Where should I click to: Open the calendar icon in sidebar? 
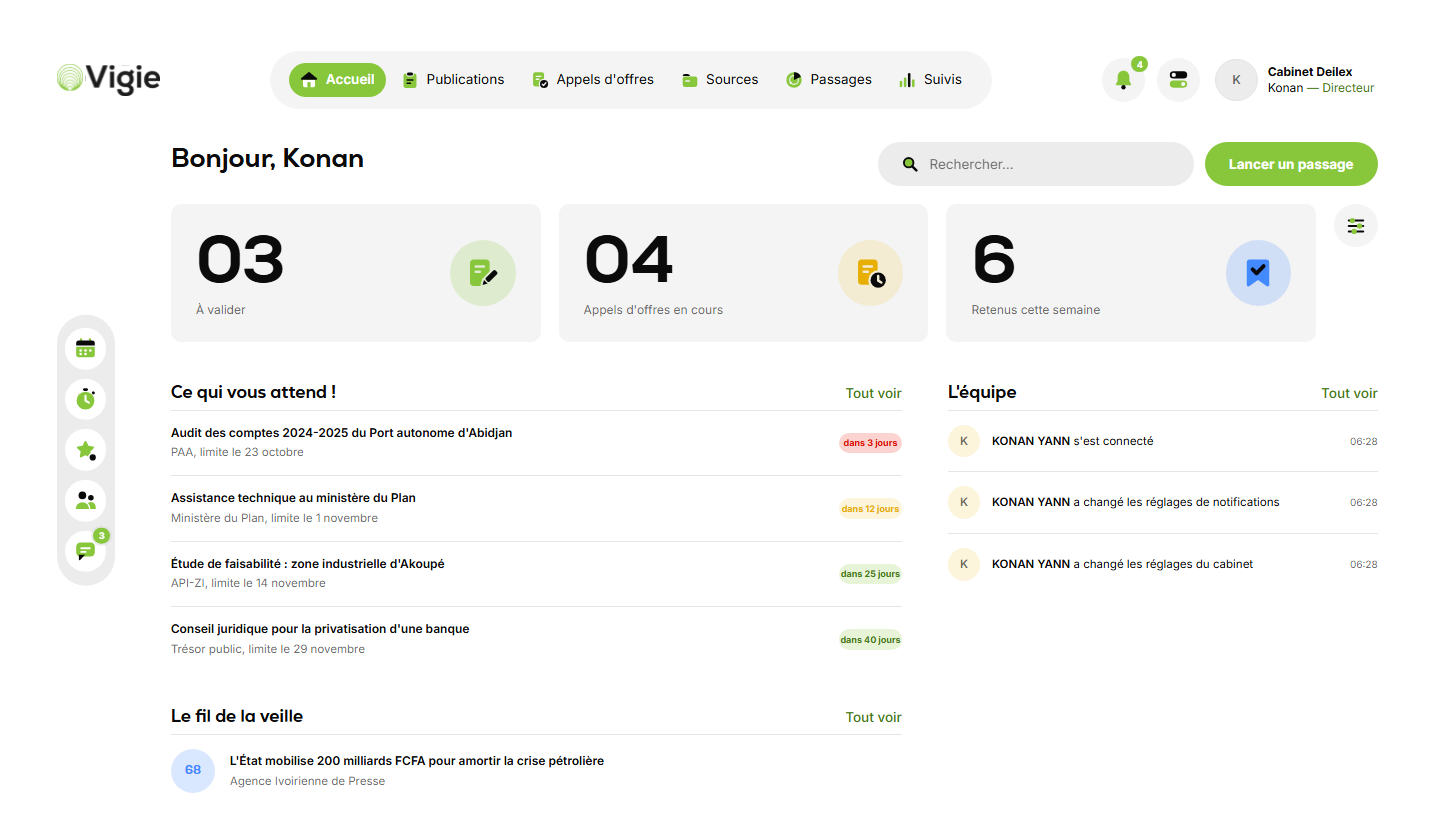(x=86, y=348)
